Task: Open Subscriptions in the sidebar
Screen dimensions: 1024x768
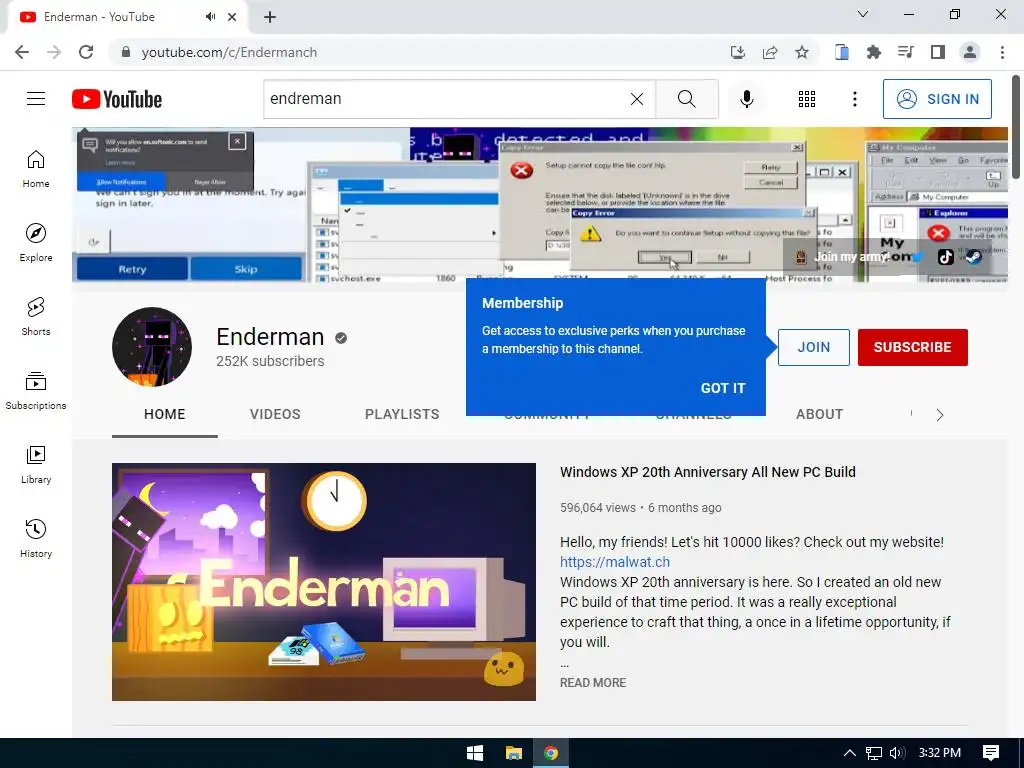Action: pyautogui.click(x=36, y=391)
